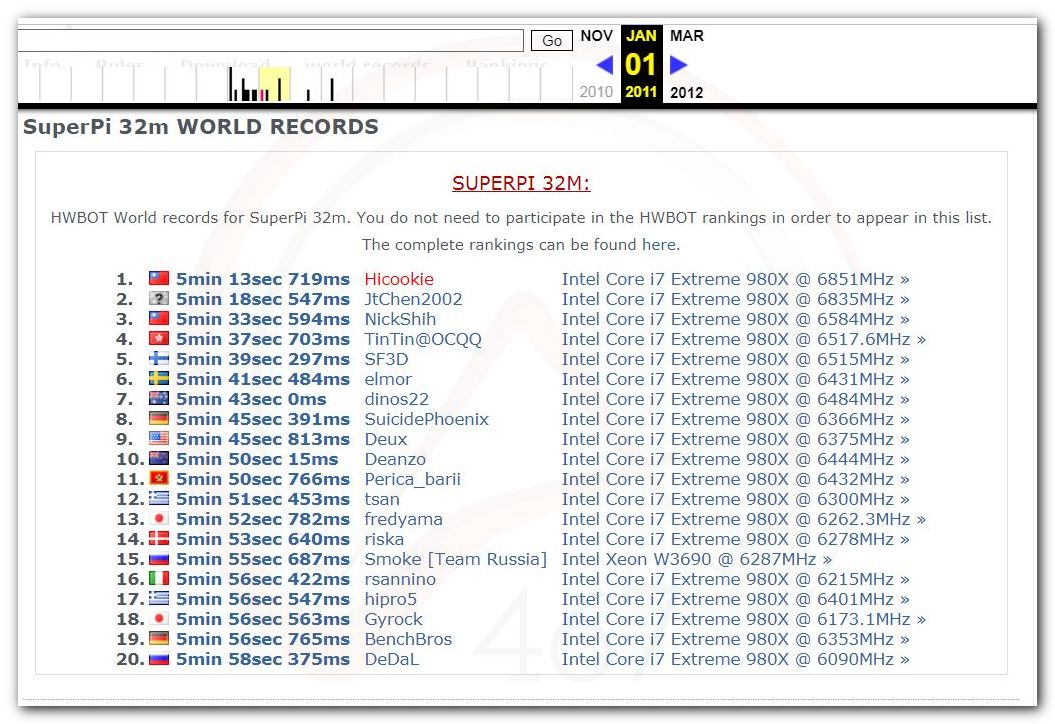Viewport: 1055px width, 724px height.
Task: Click Greece flag next to hipro5
Action: (x=159, y=598)
